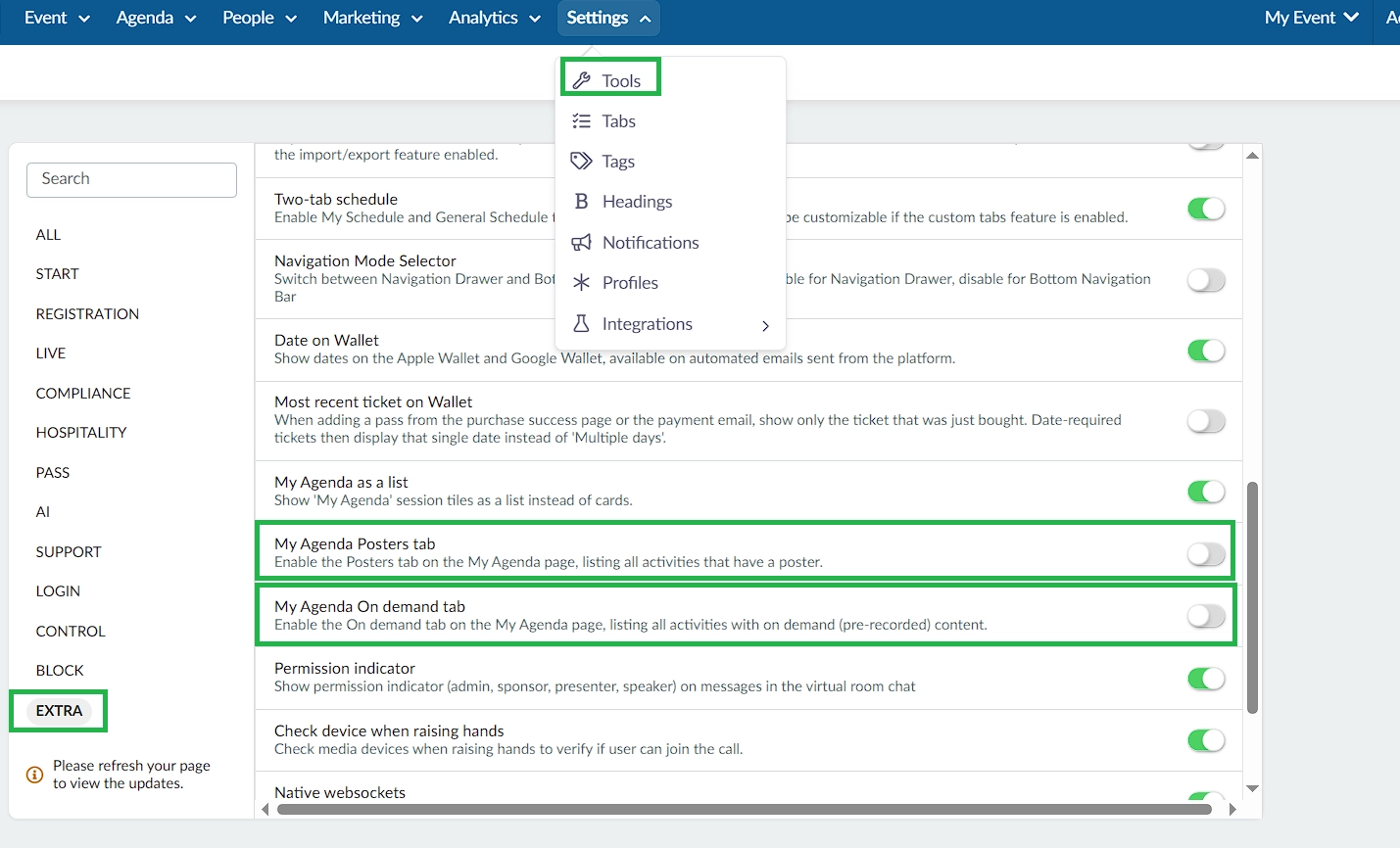Viewport: 1400px width, 848px height.
Task: Collapse the Settings dropdown menu
Action: 608,18
